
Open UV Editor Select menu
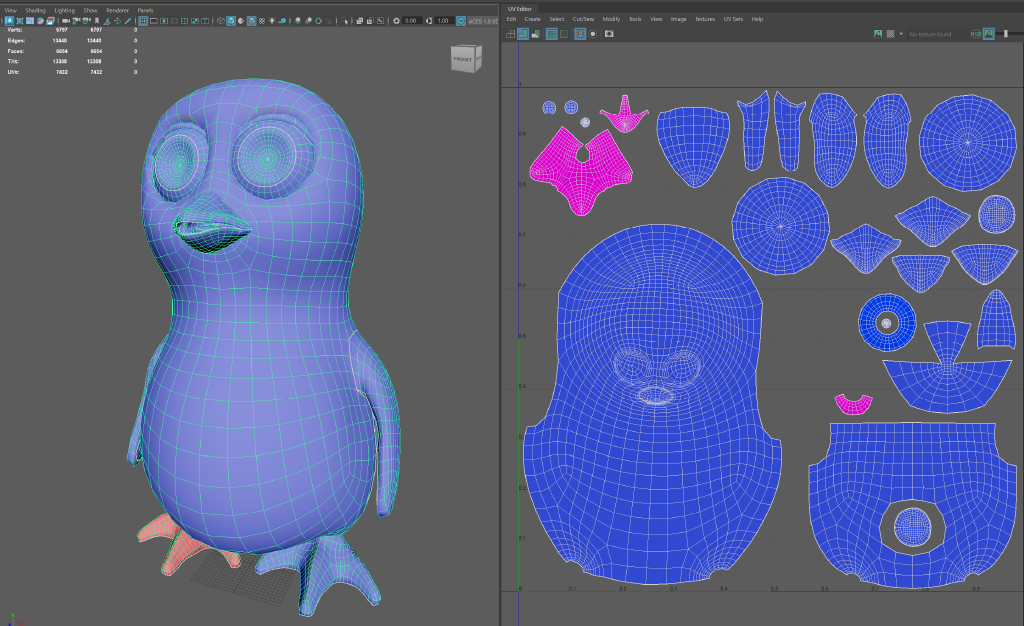pyautogui.click(x=556, y=19)
